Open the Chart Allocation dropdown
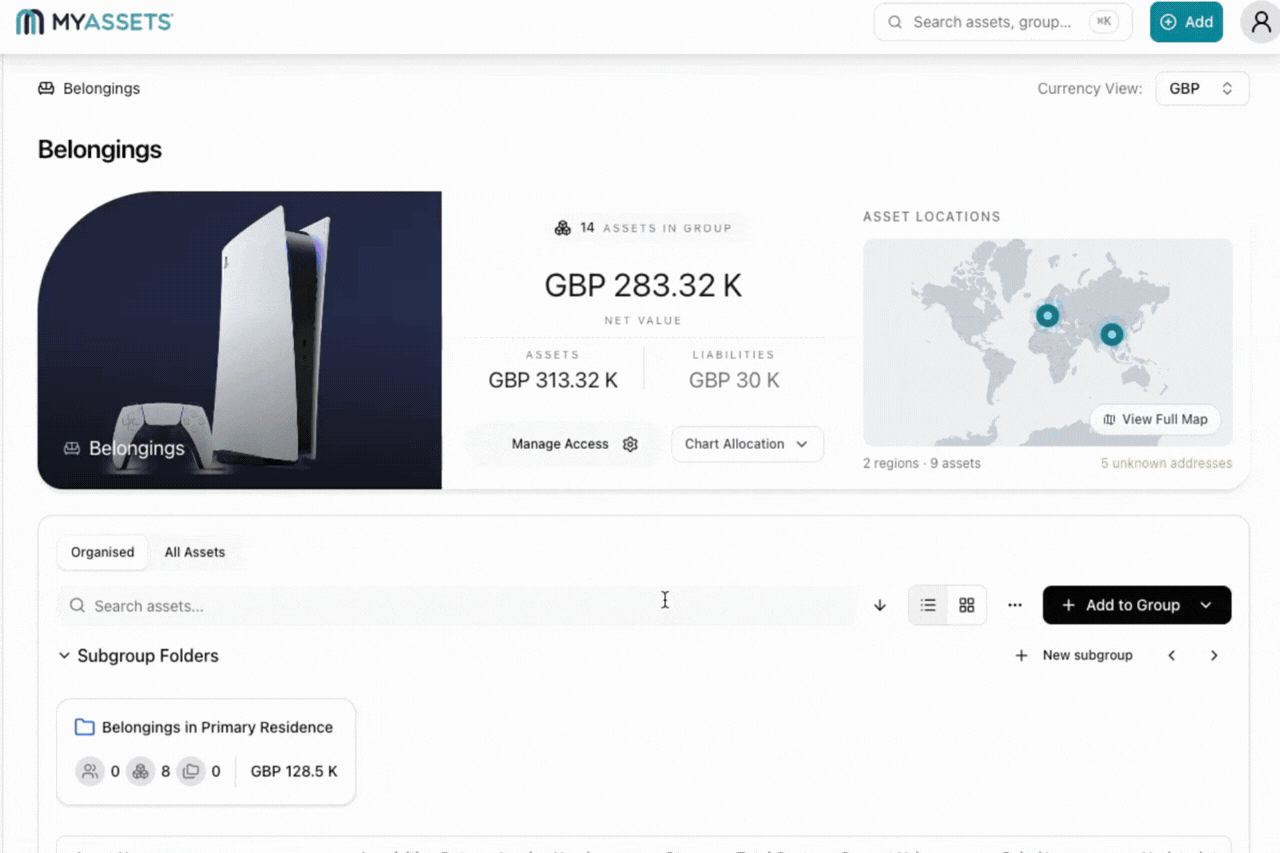Screen dimensions: 1280x853 (747, 444)
